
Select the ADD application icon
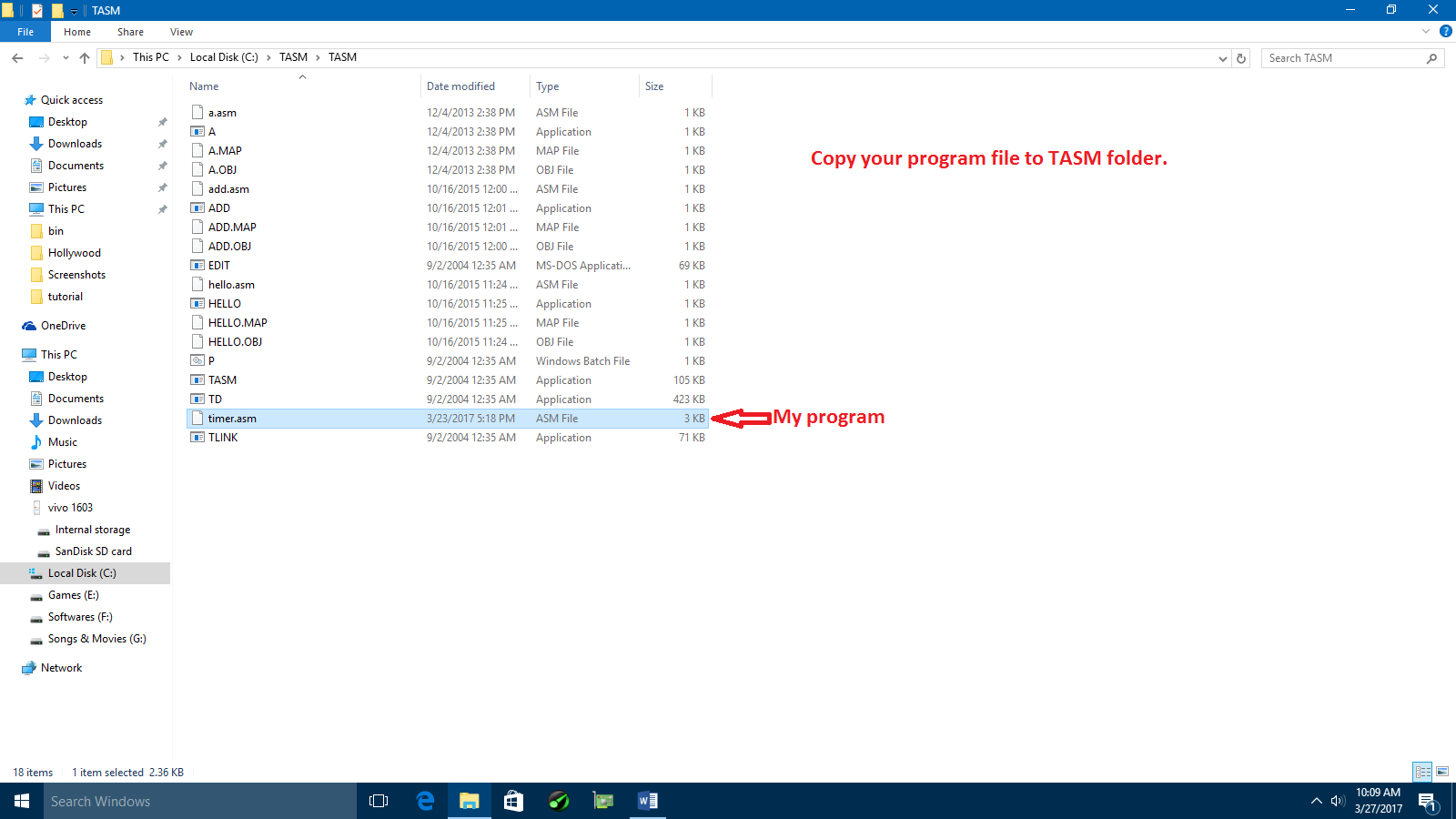coord(197,208)
